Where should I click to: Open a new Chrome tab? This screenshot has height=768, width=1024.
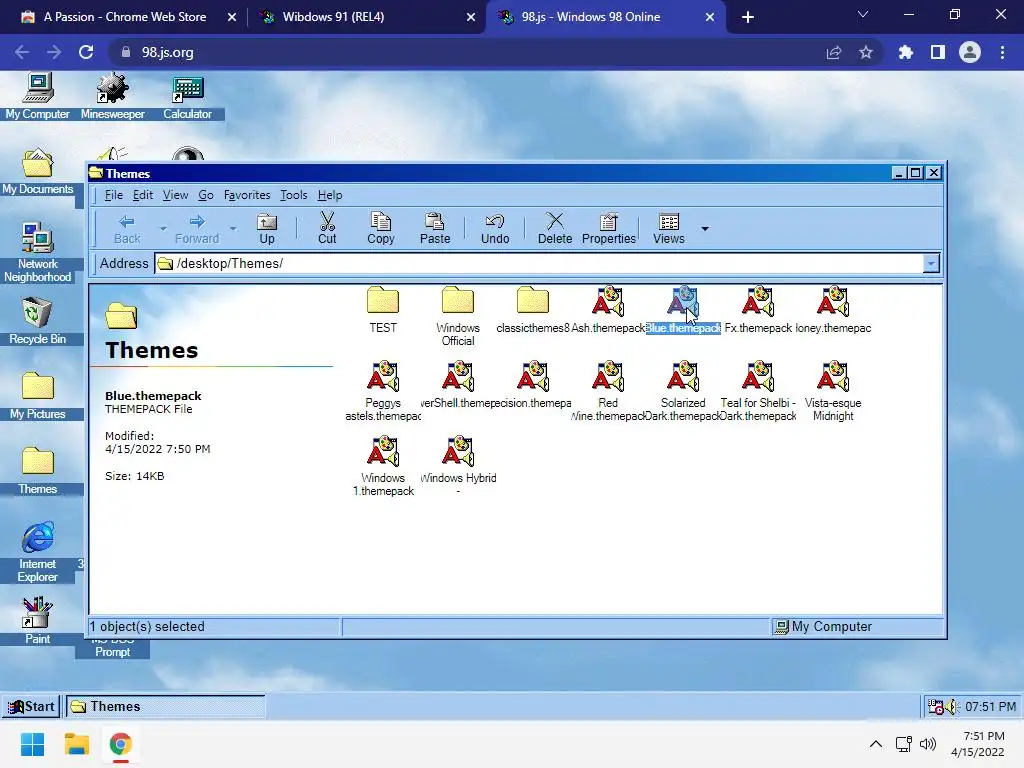pyautogui.click(x=748, y=17)
